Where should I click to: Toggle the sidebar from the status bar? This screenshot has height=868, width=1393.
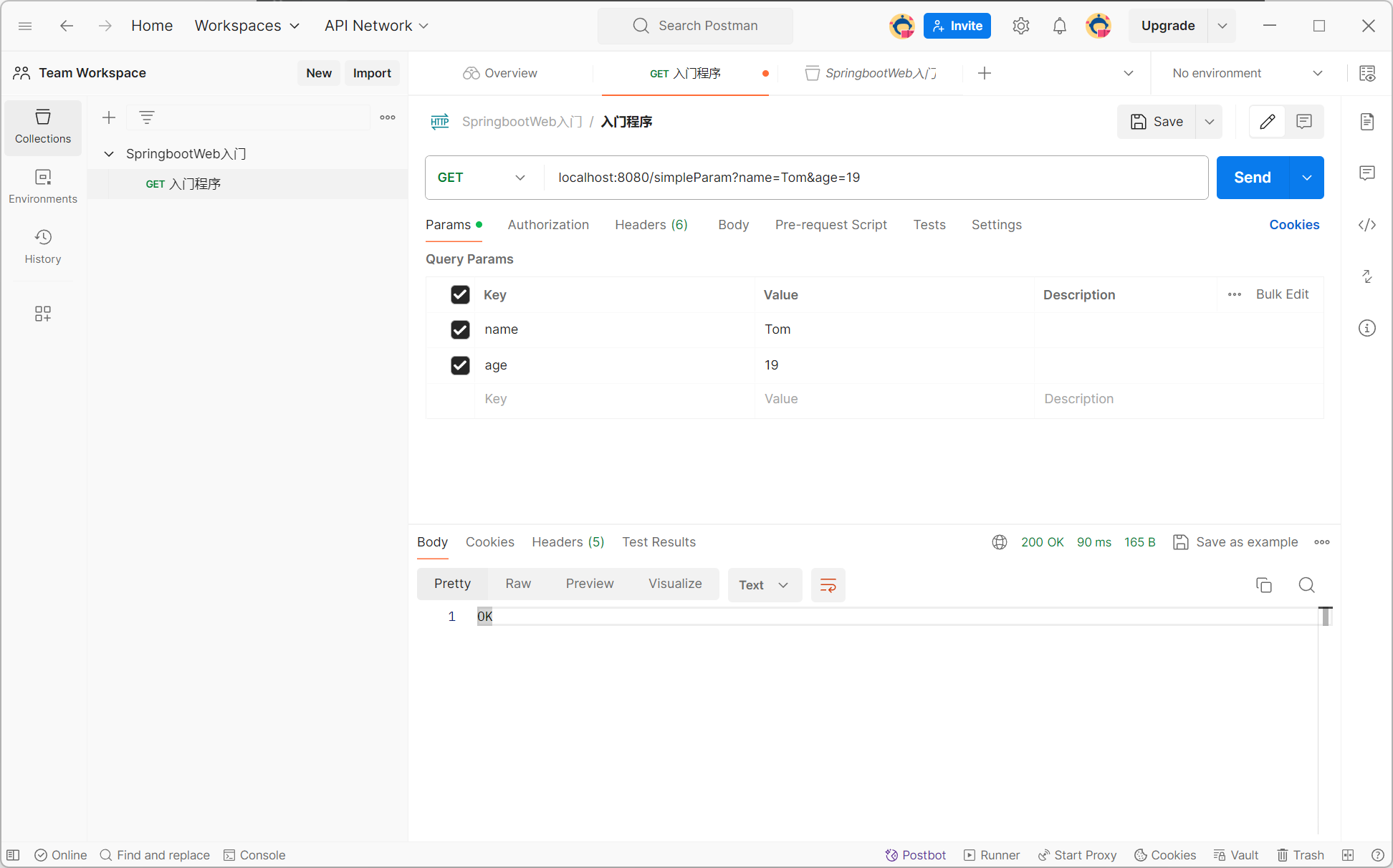pos(13,855)
